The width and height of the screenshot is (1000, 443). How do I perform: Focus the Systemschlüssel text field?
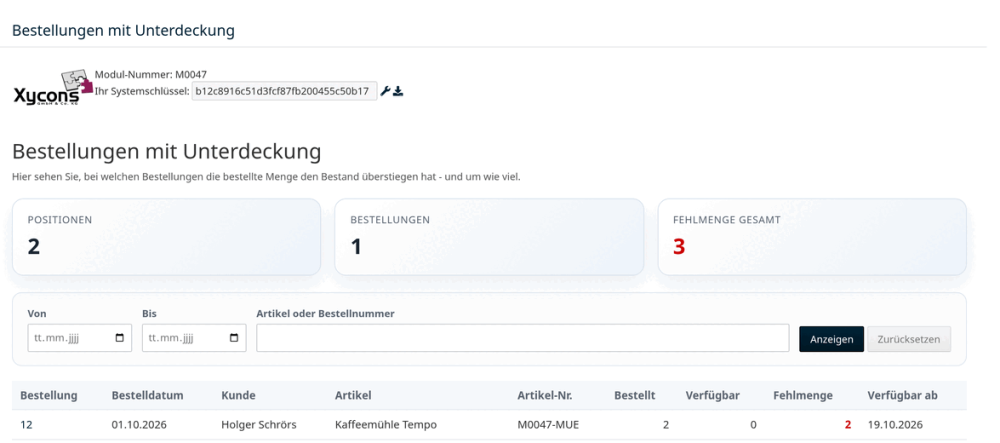pyautogui.click(x=284, y=91)
